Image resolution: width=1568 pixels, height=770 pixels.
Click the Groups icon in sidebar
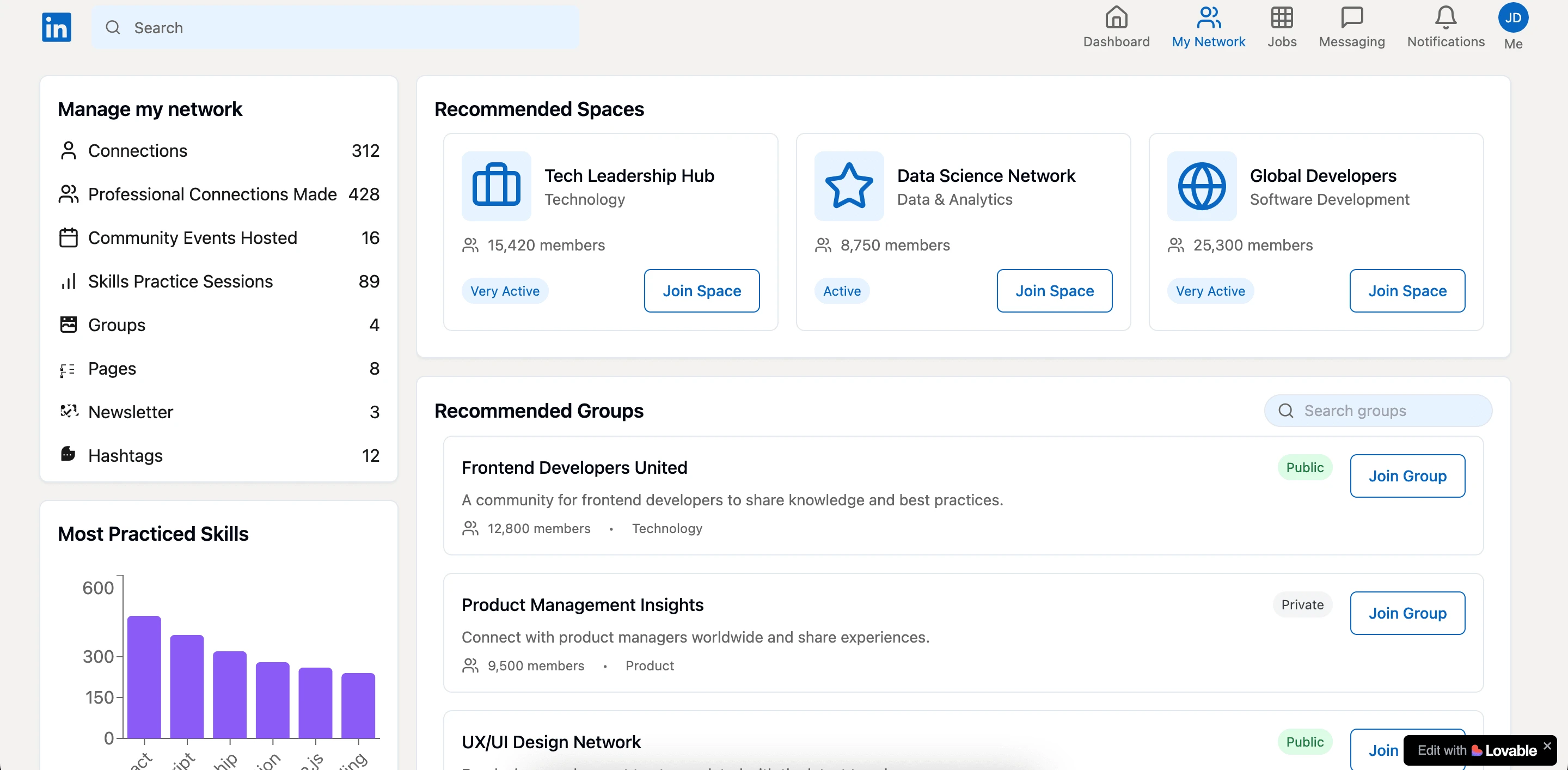pos(68,325)
